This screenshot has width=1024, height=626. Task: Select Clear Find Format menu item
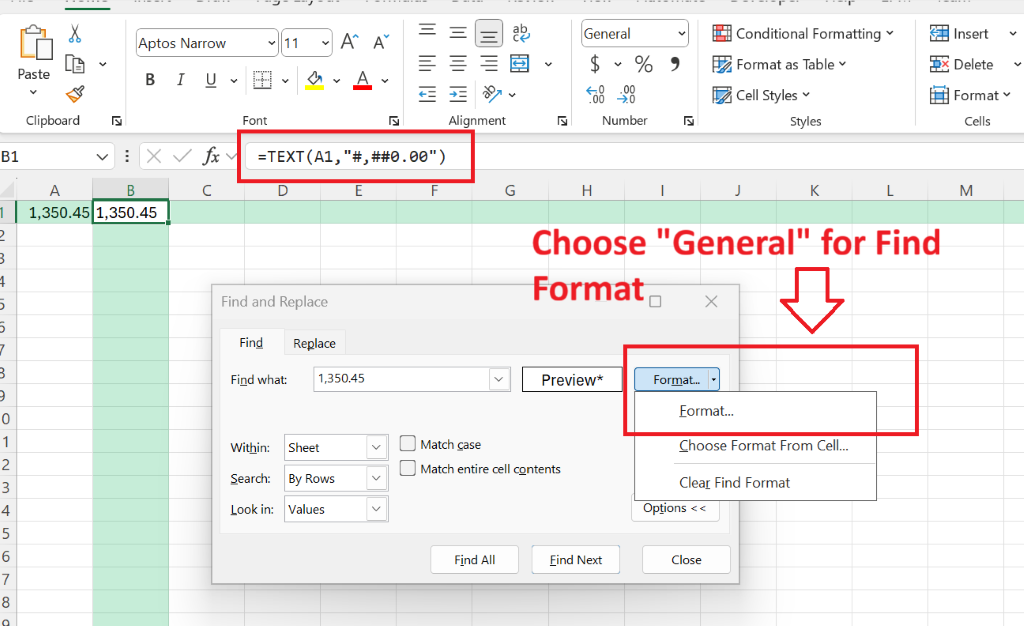click(x=734, y=482)
